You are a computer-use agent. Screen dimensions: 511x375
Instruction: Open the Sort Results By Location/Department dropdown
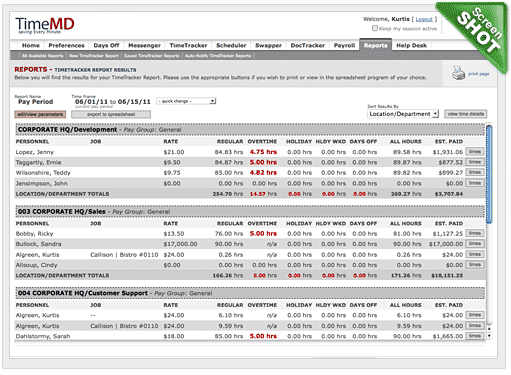click(x=403, y=114)
